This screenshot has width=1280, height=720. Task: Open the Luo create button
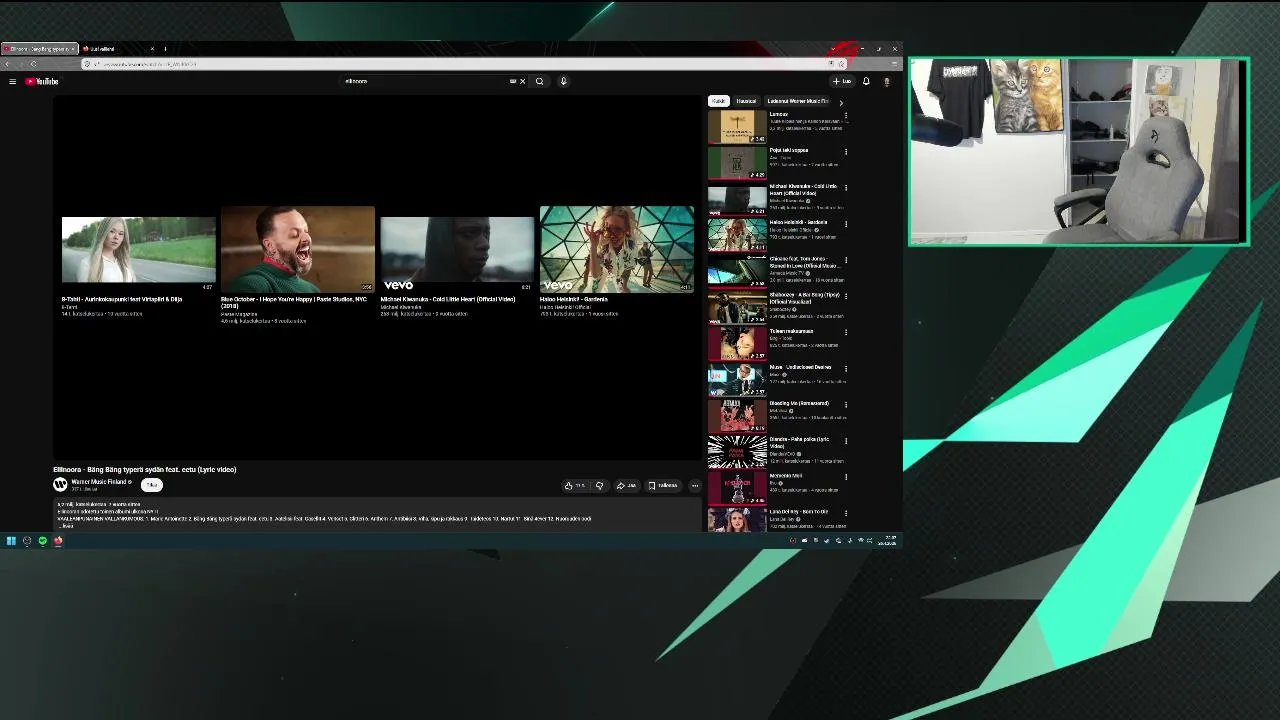click(x=841, y=81)
